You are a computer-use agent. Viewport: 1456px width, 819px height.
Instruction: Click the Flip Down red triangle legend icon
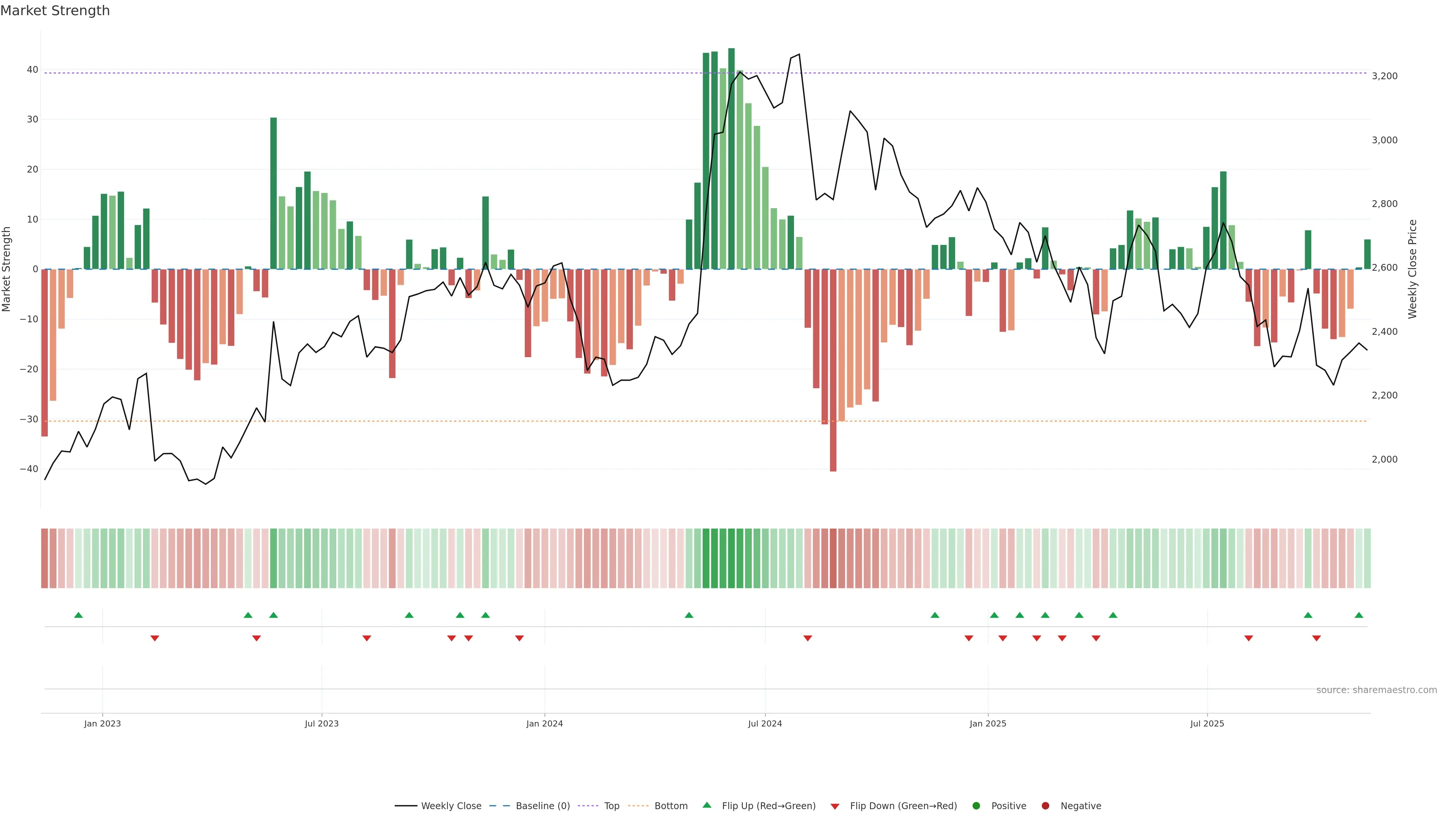834,806
